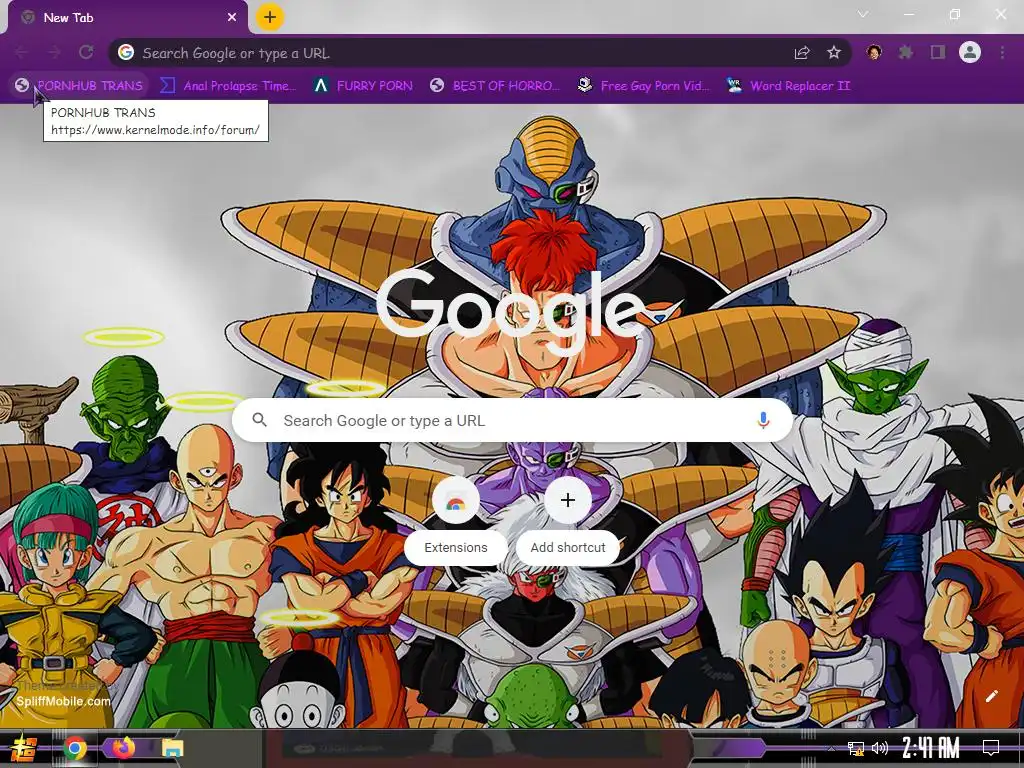Click the 2:41 AM taskbar clock
Viewport: 1024px width, 768px height.
pyautogui.click(x=931, y=747)
